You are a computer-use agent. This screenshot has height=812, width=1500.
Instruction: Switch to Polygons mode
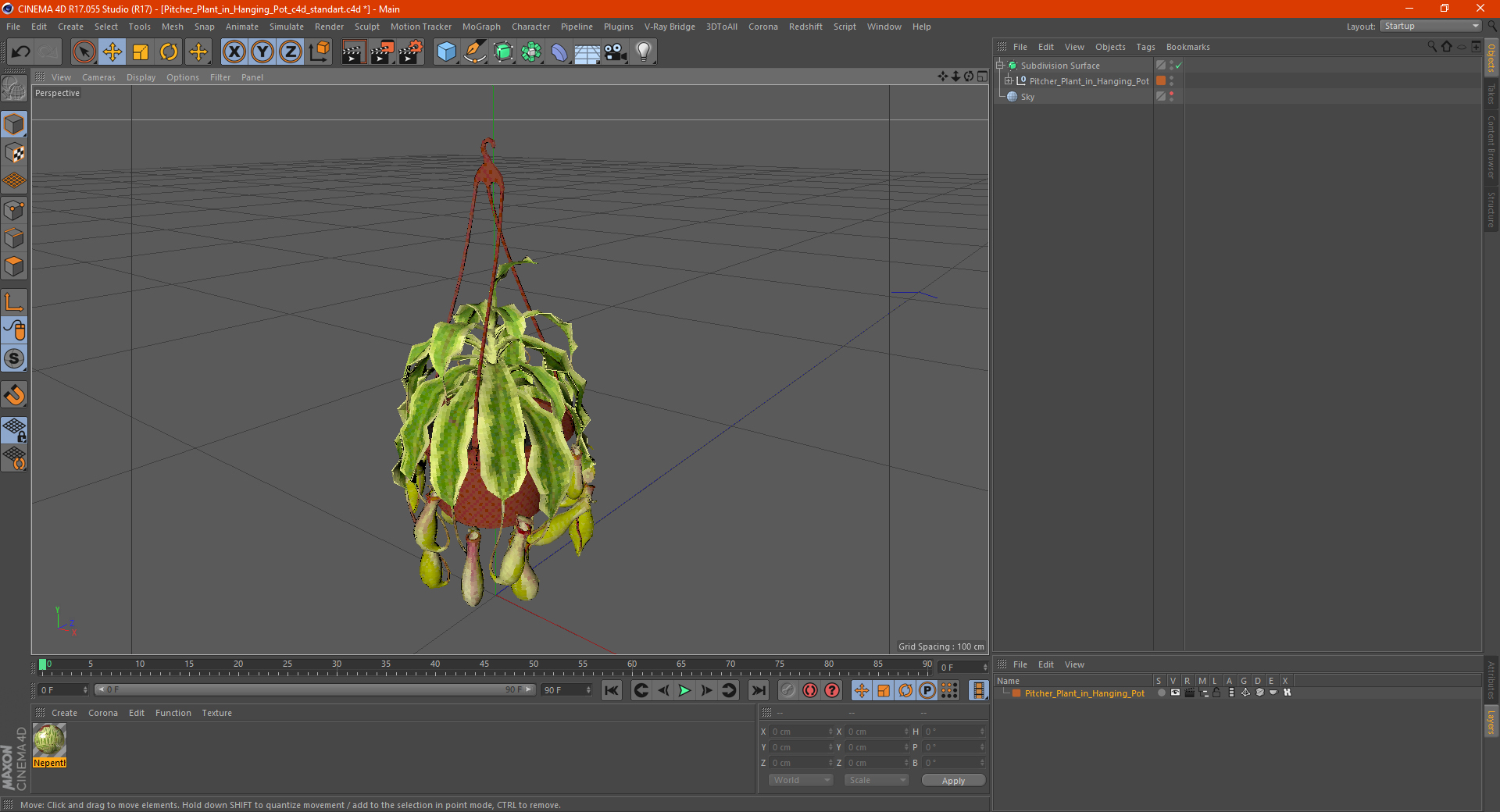coord(14,266)
